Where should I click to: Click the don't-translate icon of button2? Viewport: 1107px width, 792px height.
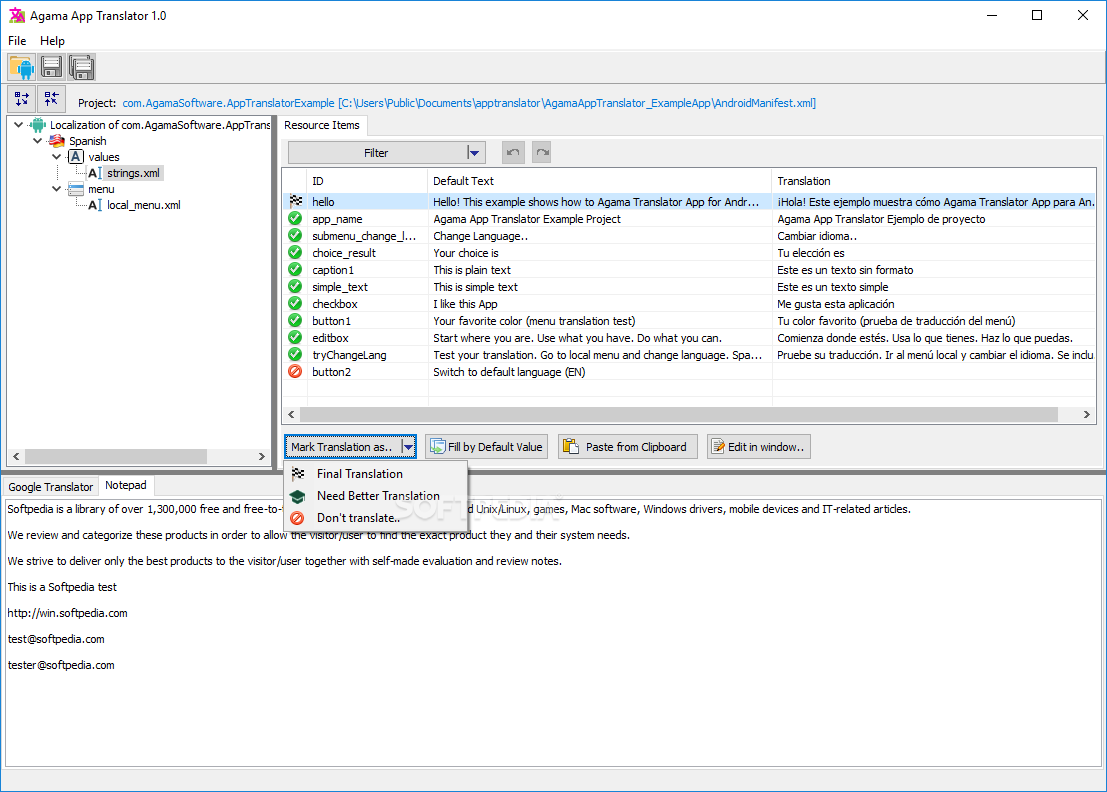(x=295, y=371)
